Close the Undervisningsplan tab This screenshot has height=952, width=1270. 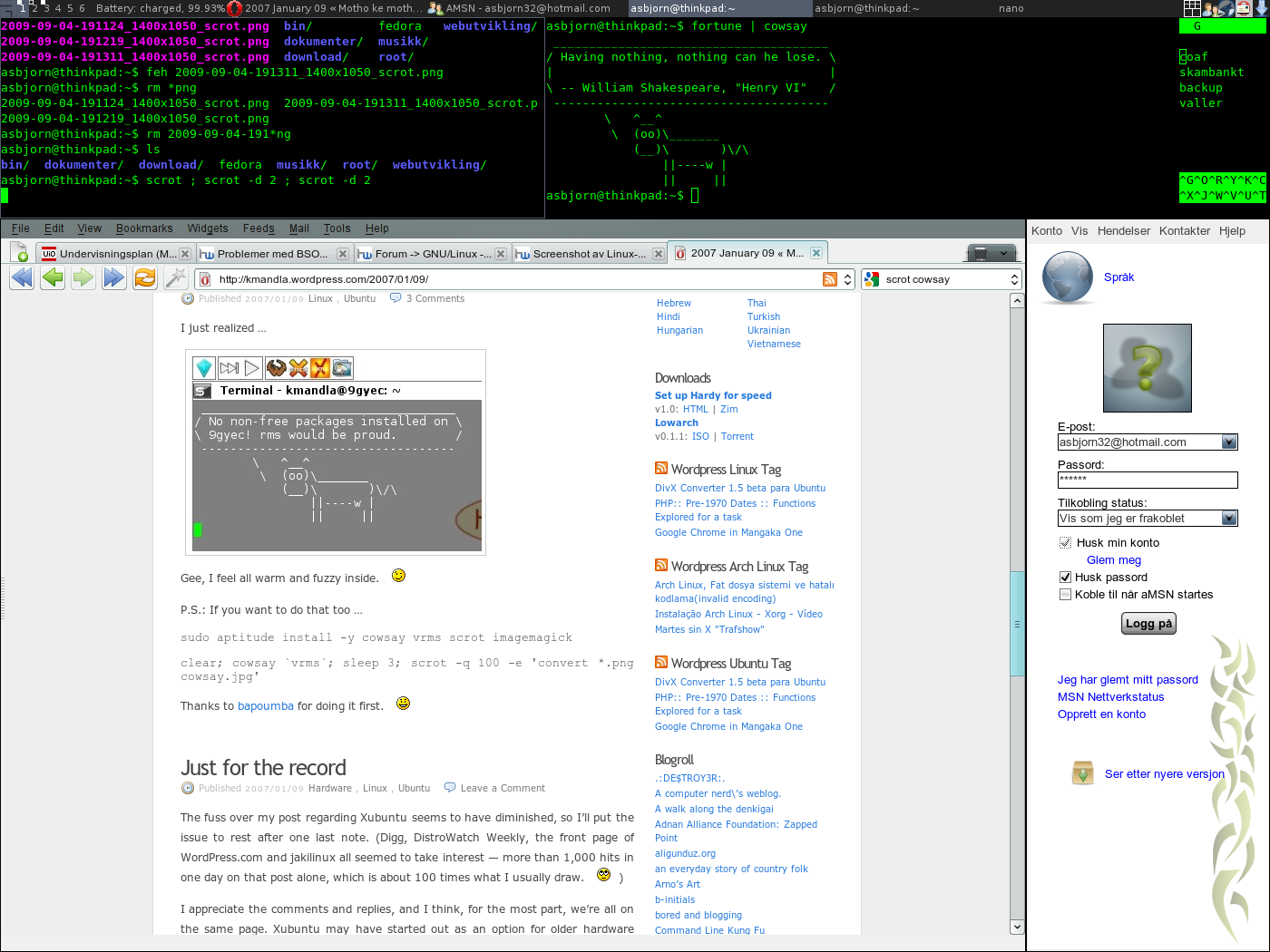185,254
